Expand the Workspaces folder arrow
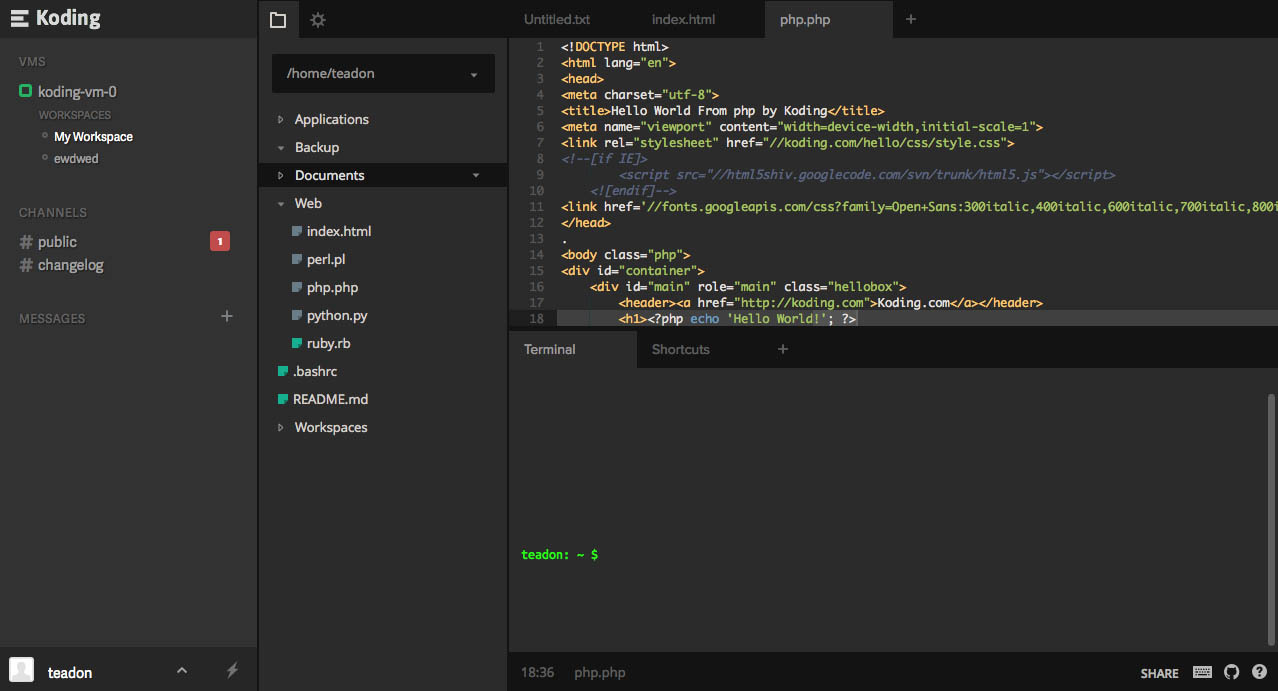The image size is (1278, 691). coord(280,428)
